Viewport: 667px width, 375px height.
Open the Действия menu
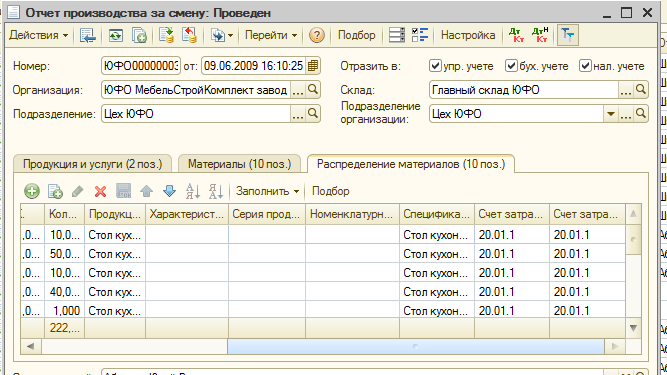pyautogui.click(x=38, y=35)
